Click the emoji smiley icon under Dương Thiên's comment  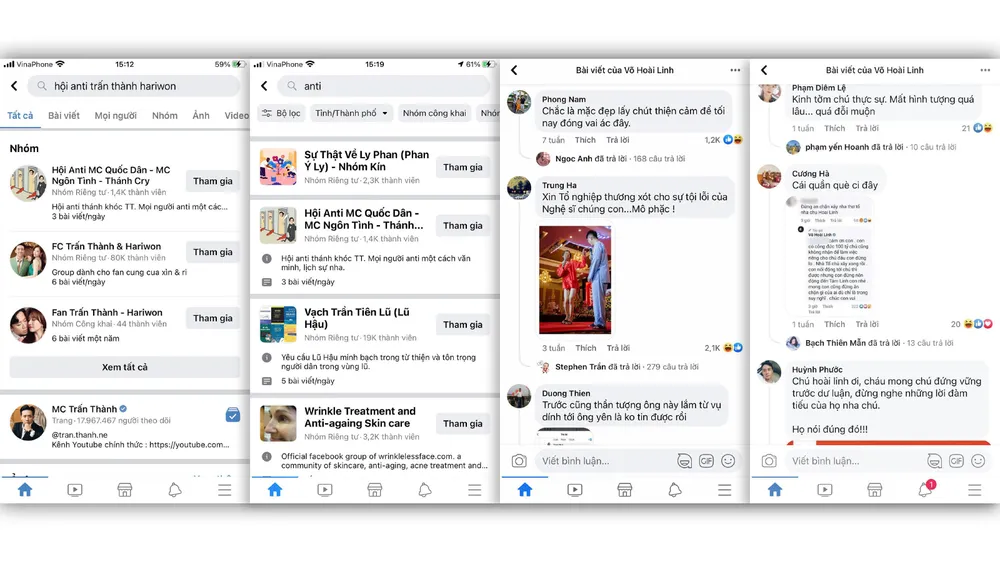(728, 461)
